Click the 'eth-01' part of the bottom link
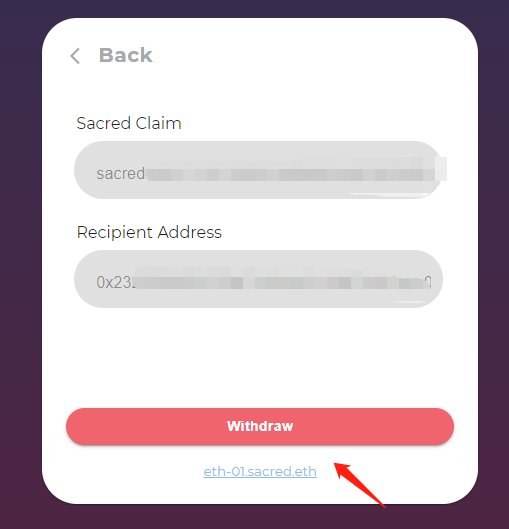 coord(224,471)
